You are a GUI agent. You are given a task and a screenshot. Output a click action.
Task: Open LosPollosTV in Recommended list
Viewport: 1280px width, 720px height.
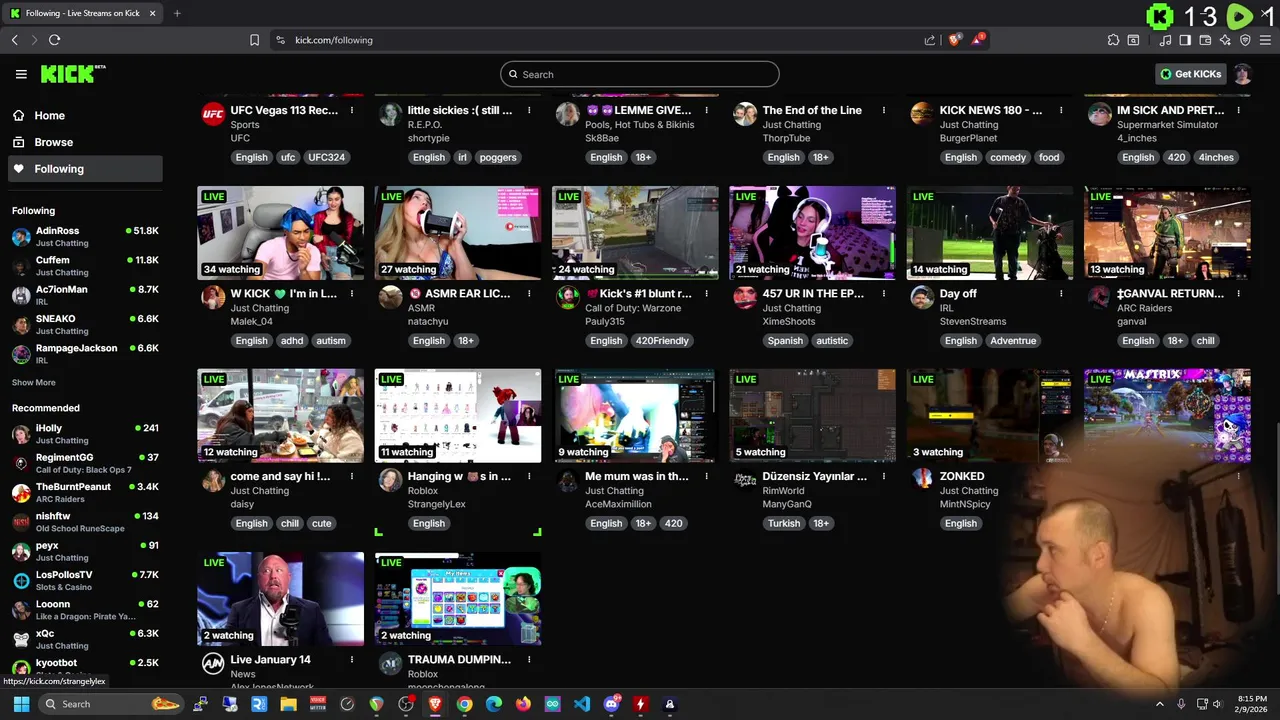pyautogui.click(x=85, y=580)
